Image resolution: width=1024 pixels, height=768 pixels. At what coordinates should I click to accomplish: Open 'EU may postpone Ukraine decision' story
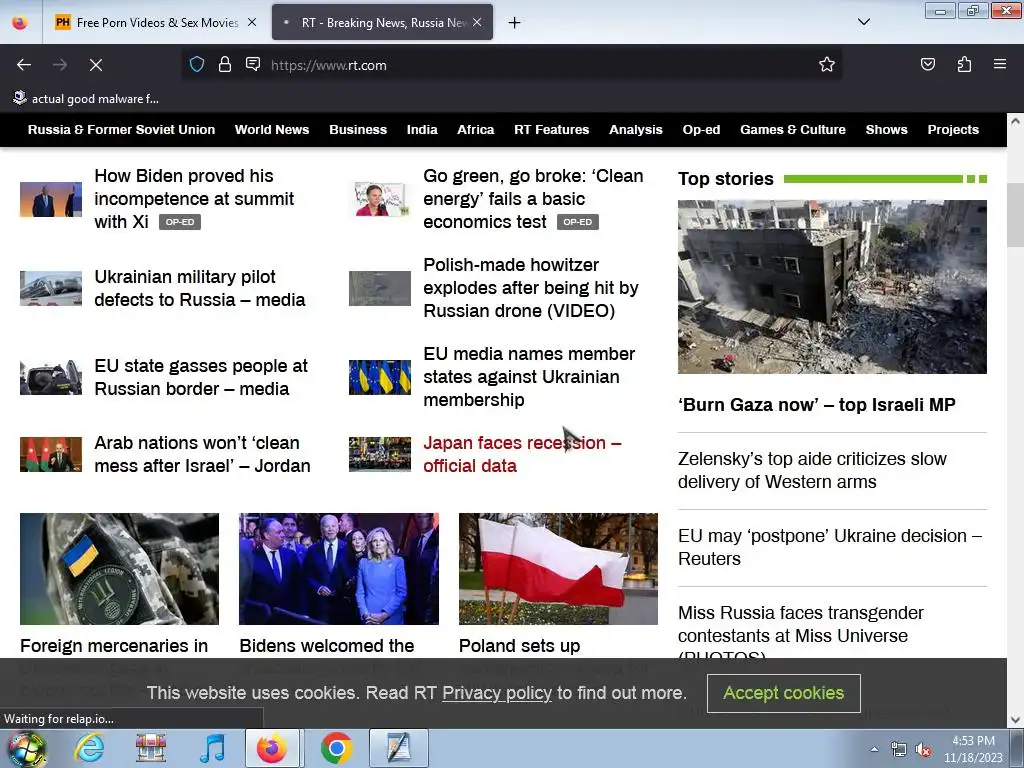829,547
